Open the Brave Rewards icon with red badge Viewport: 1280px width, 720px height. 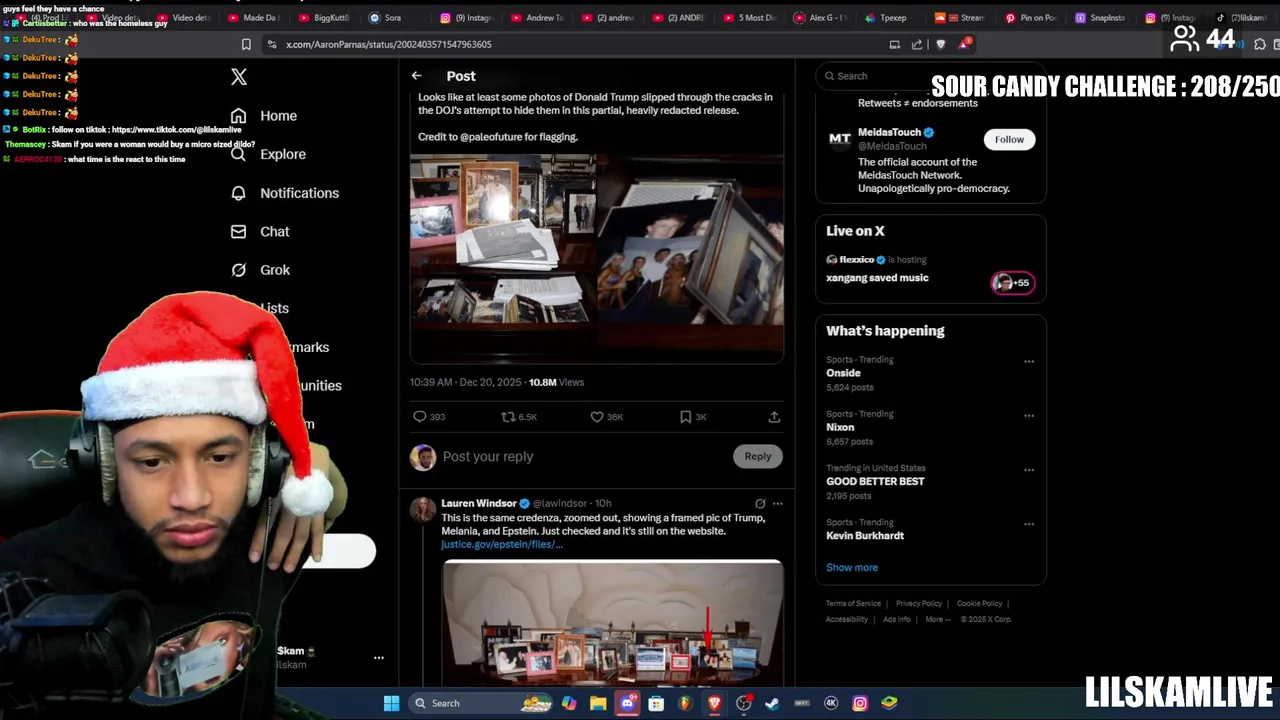964,44
